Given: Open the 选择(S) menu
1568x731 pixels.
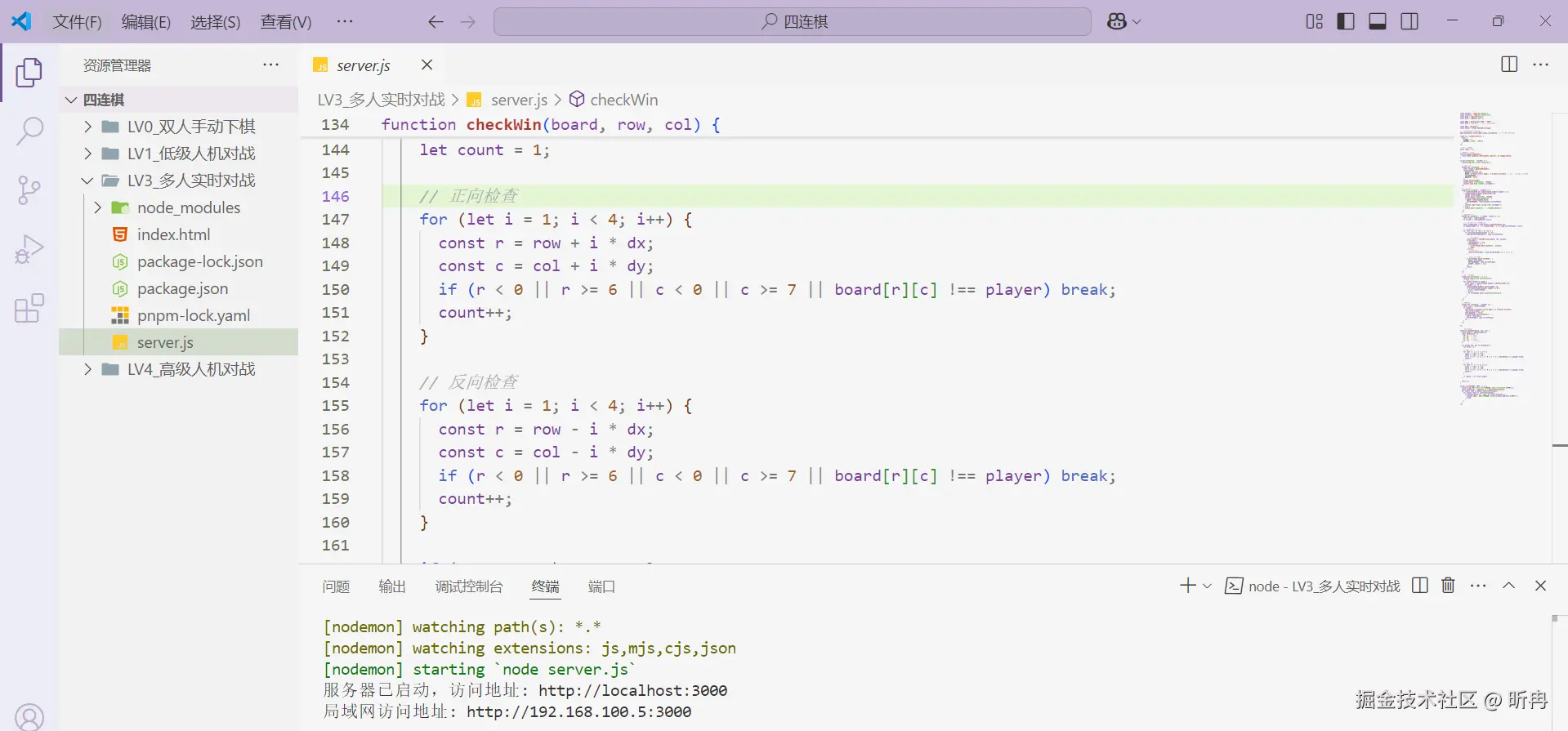Looking at the screenshot, I should tap(216, 22).
